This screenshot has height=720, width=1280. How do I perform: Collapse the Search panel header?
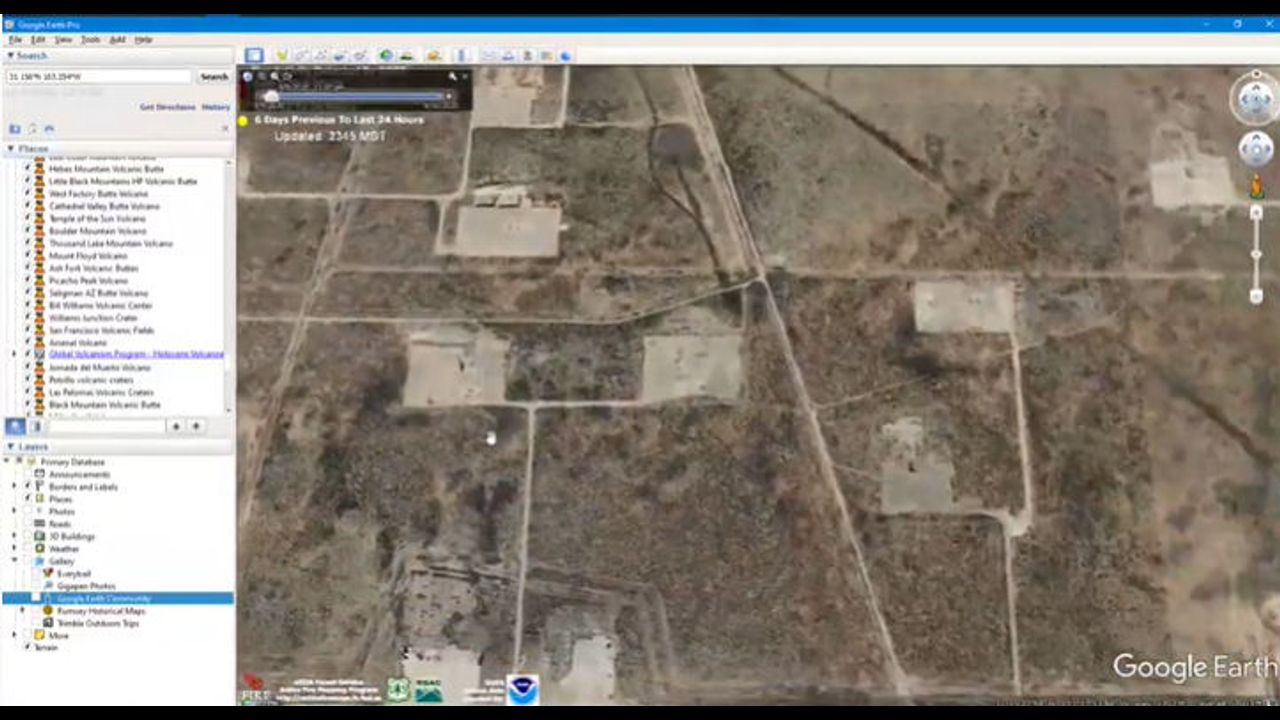click(11, 56)
